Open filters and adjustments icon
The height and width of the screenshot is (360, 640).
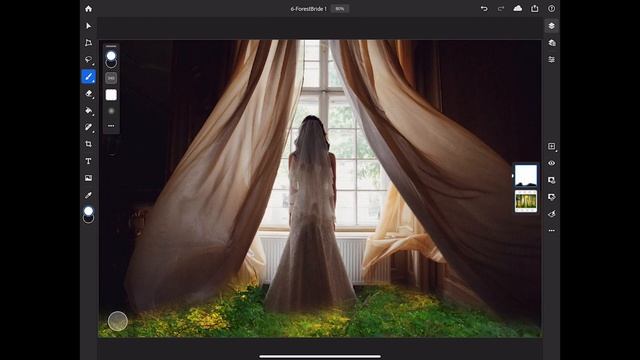(551, 214)
